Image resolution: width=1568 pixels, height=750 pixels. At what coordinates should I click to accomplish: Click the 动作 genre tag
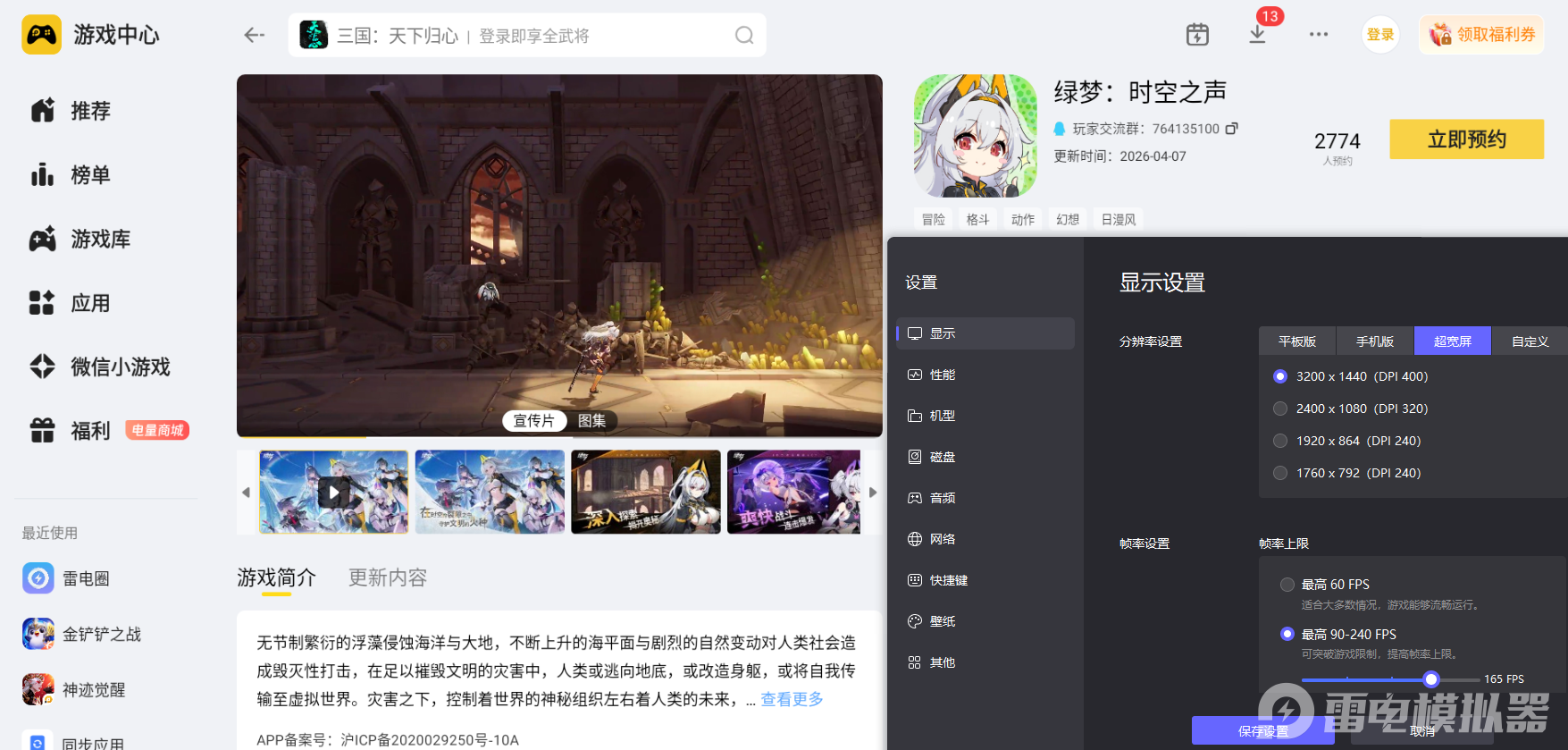(1023, 220)
